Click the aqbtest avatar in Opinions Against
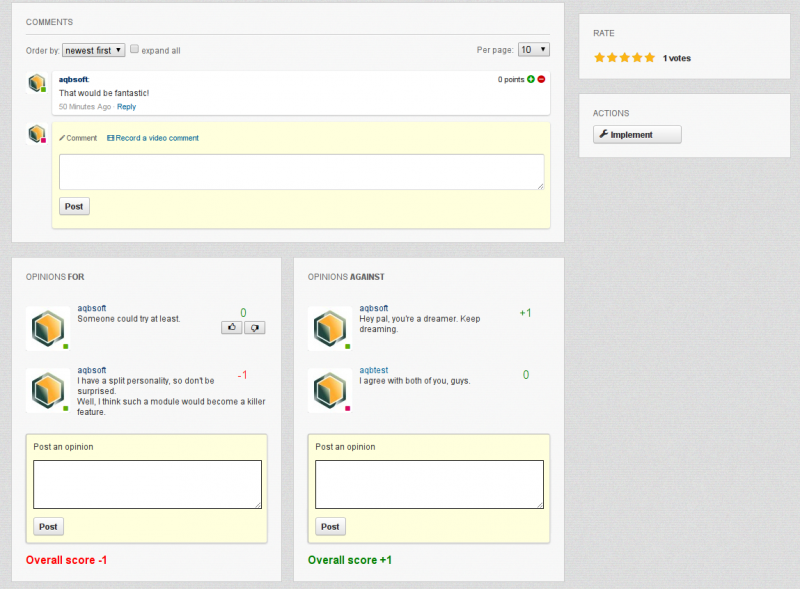 pos(329,390)
